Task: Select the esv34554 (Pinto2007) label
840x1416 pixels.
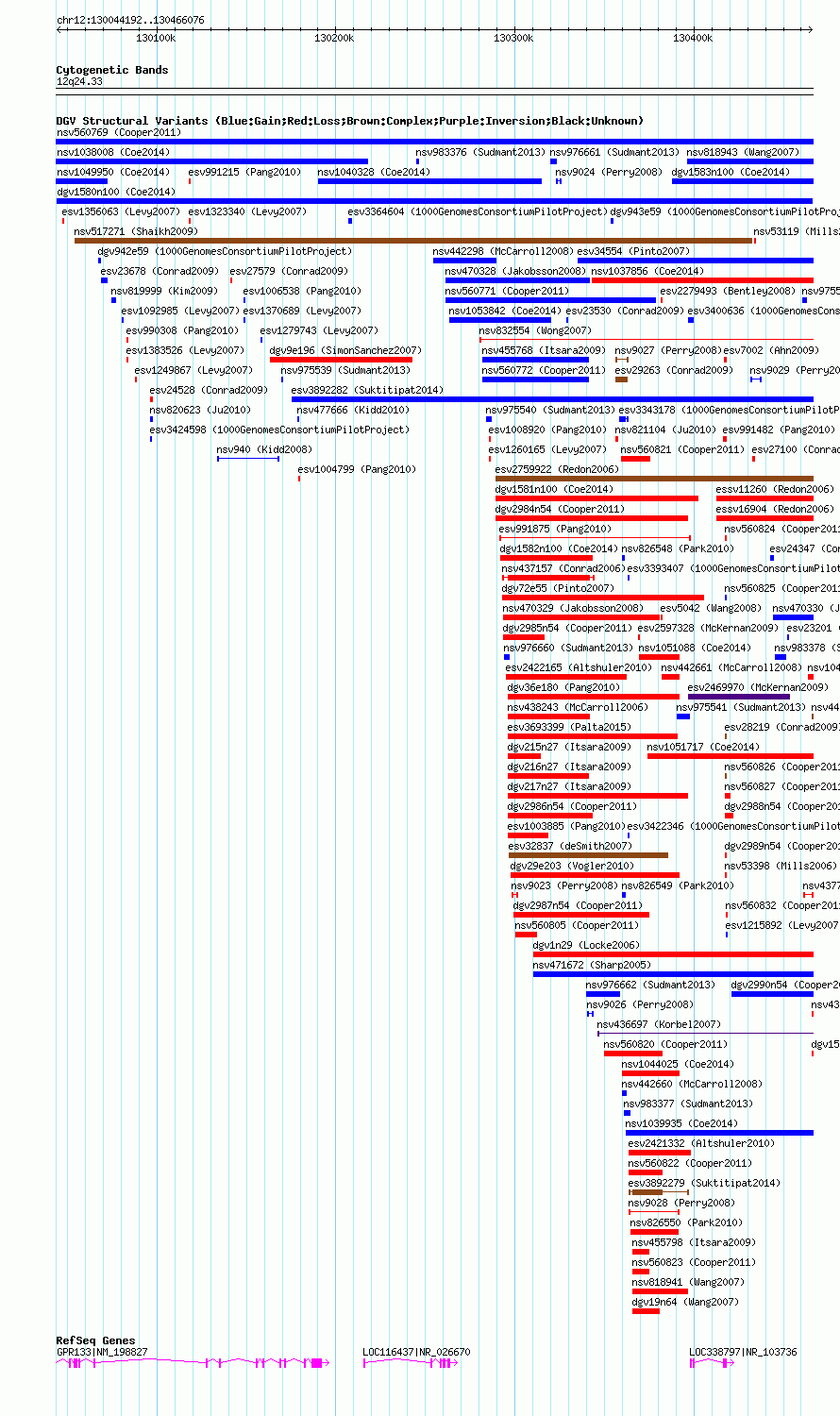Action: [634, 251]
